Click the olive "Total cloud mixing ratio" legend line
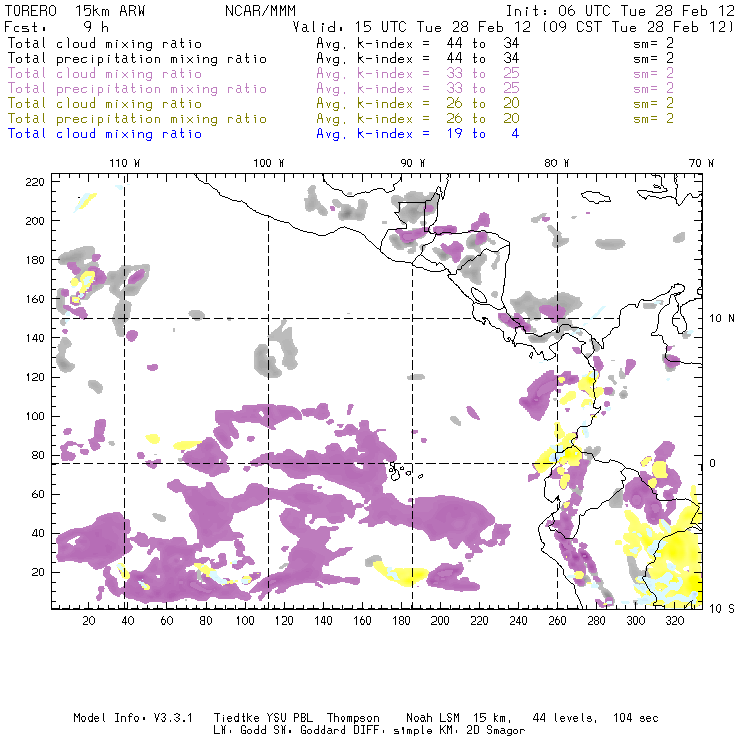740x740 pixels. [105, 104]
